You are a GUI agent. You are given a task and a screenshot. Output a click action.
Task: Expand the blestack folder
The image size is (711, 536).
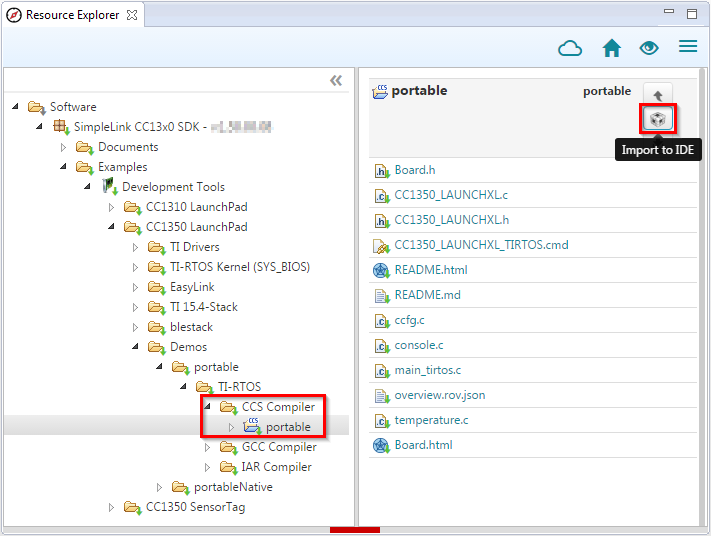(135, 327)
